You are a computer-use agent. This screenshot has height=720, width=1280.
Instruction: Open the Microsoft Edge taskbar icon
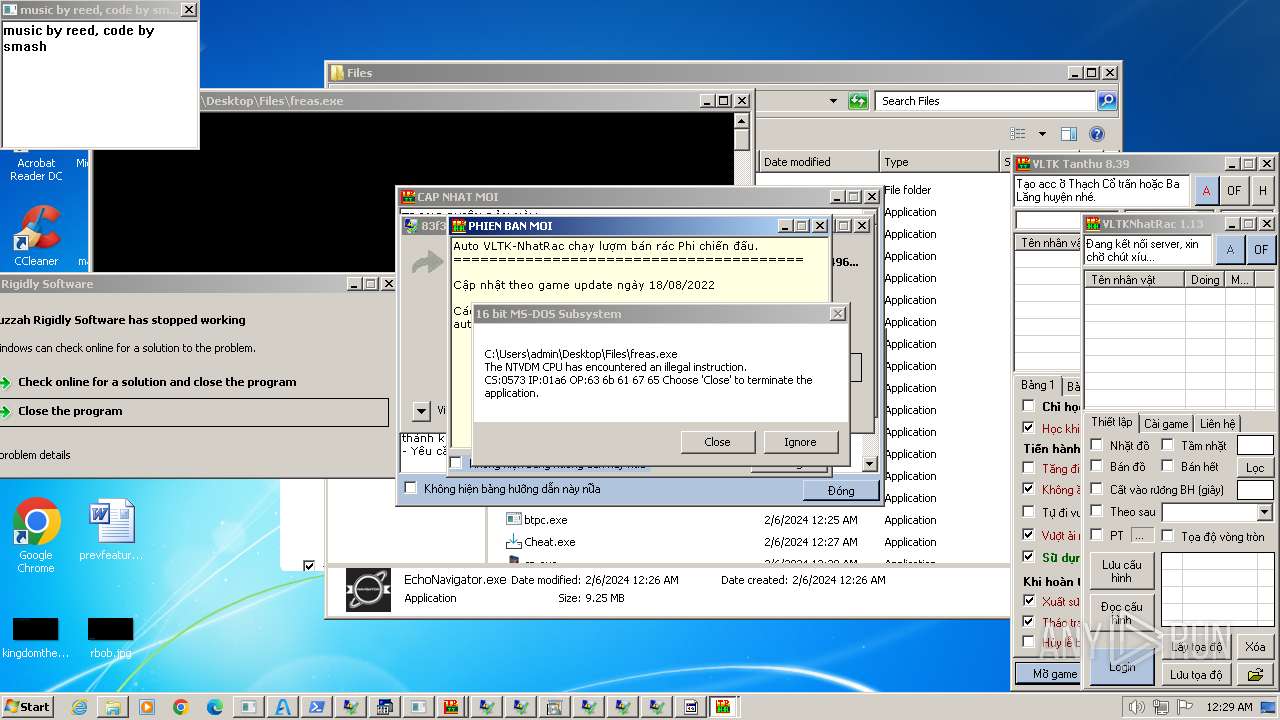[215, 707]
